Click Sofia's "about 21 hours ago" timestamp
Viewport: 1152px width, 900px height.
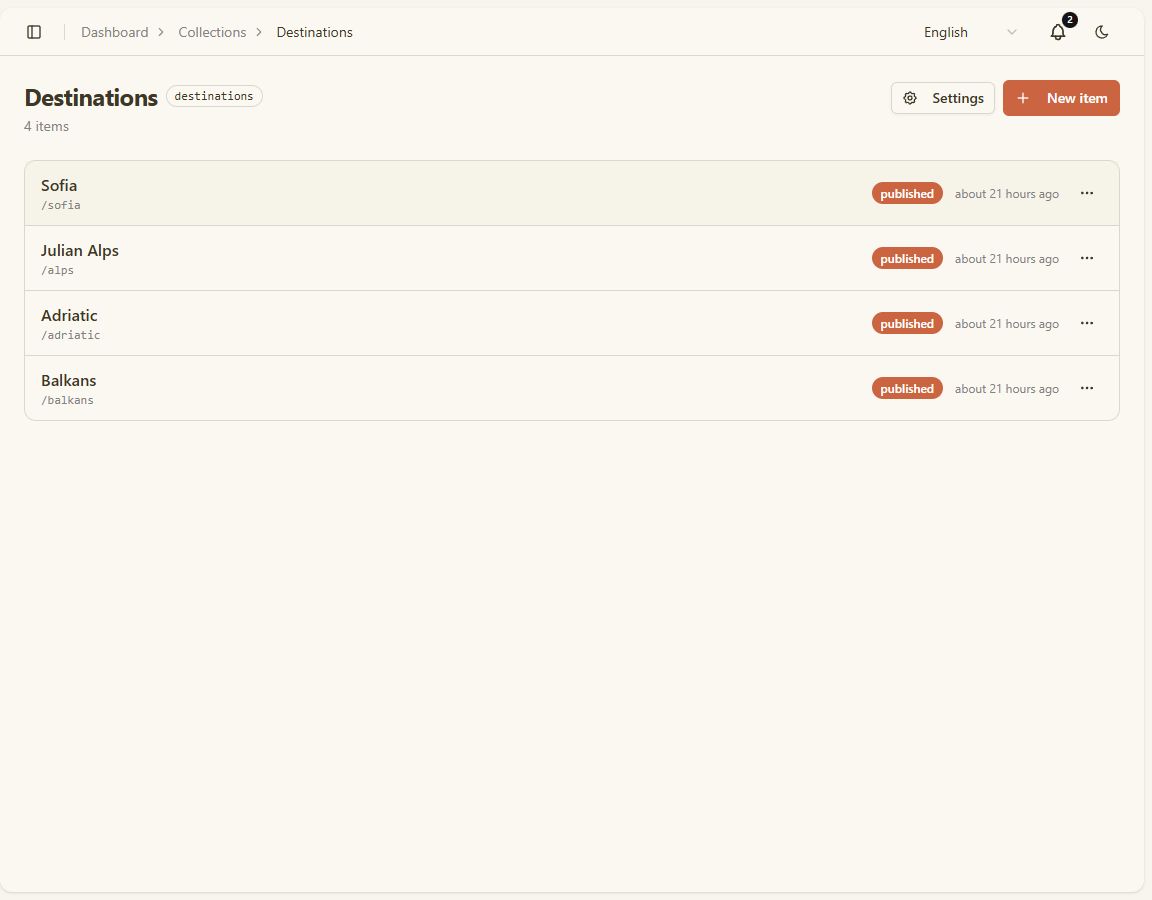point(1007,194)
